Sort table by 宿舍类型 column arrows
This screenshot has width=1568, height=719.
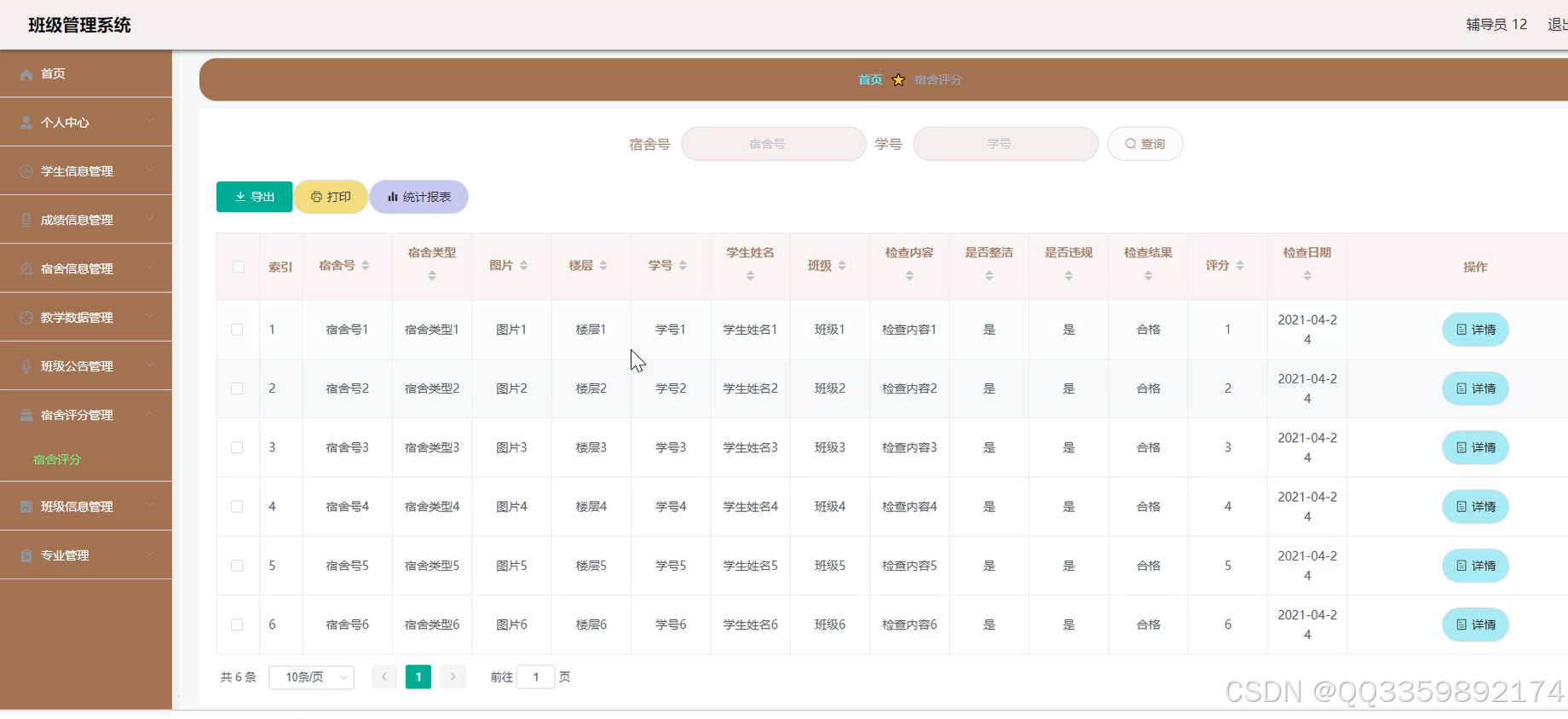432,276
